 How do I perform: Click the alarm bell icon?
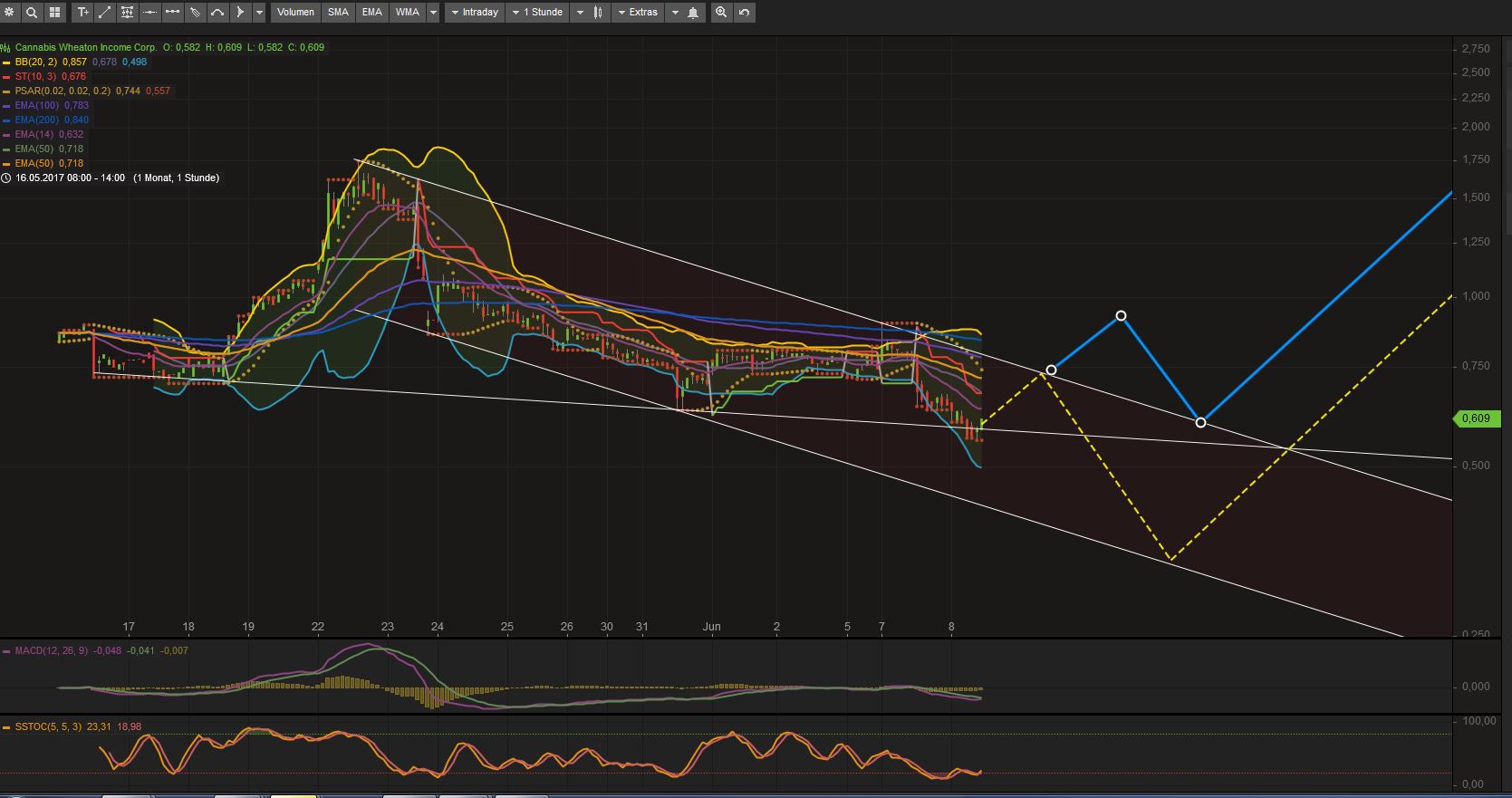pos(693,13)
